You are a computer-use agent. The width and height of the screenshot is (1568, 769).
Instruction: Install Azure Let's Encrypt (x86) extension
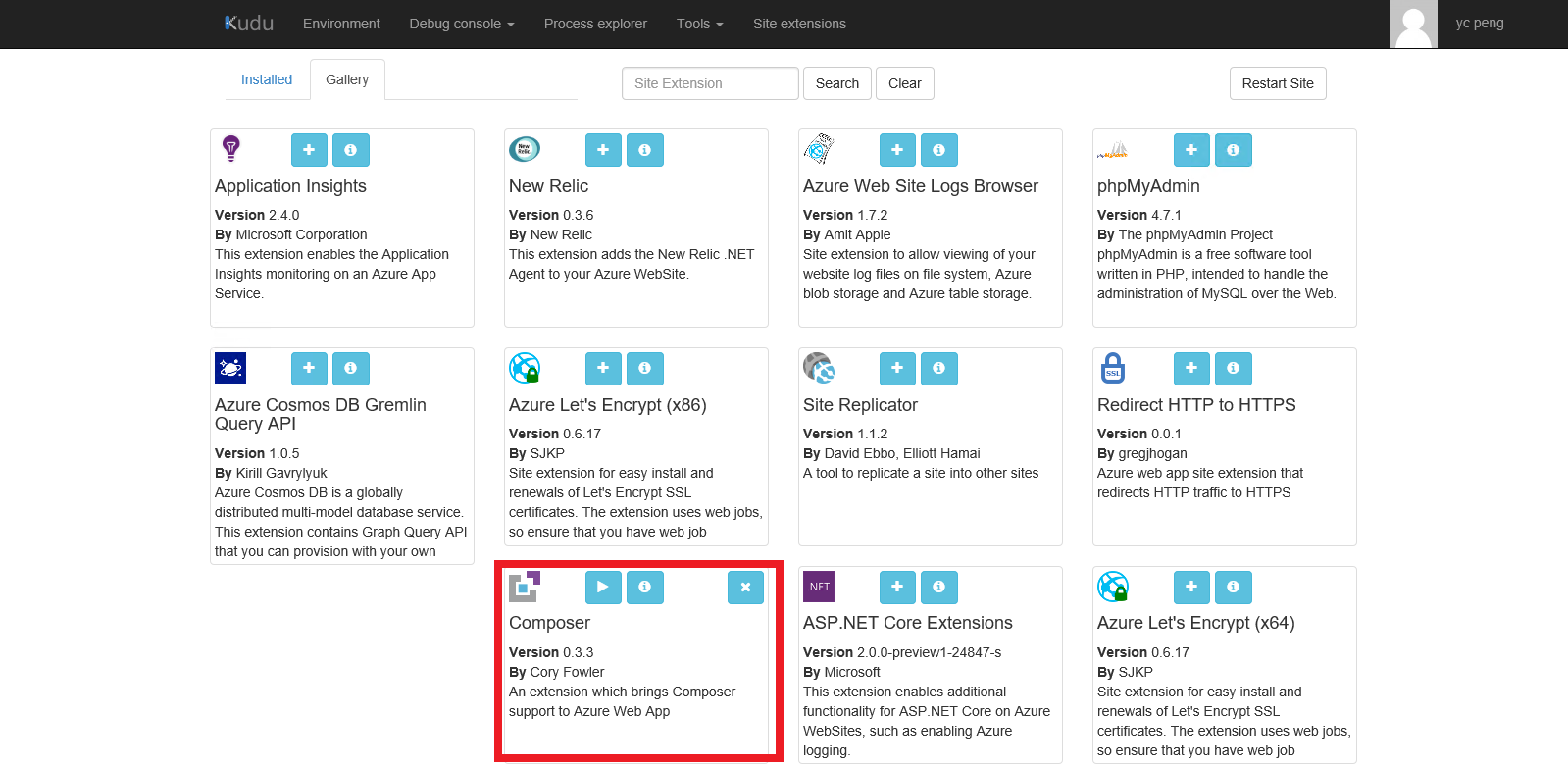point(603,369)
